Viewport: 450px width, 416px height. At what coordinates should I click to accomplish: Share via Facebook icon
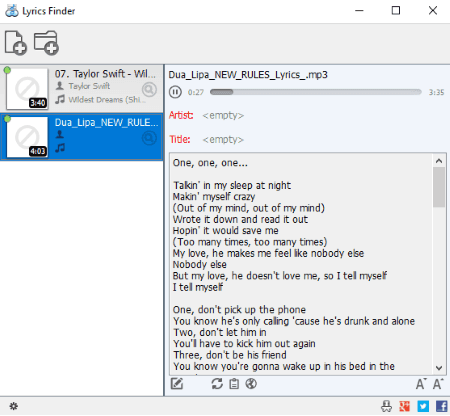(x=442, y=406)
